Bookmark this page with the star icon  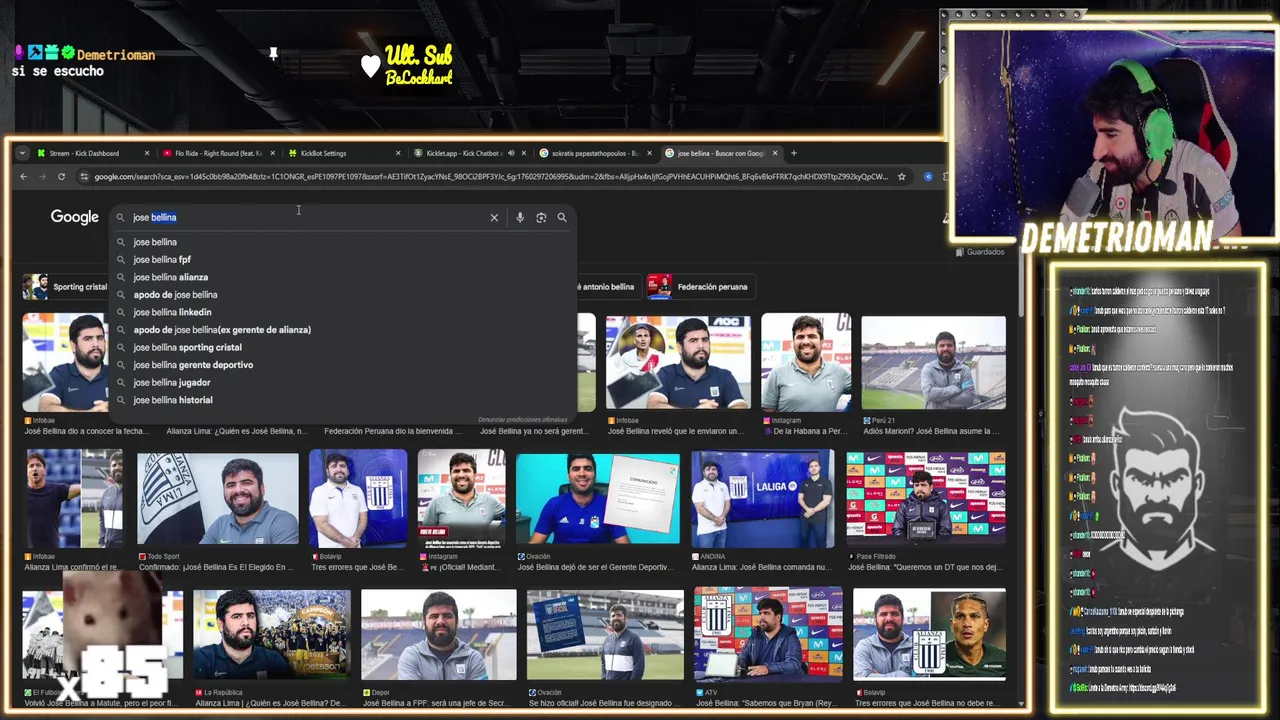(x=901, y=177)
